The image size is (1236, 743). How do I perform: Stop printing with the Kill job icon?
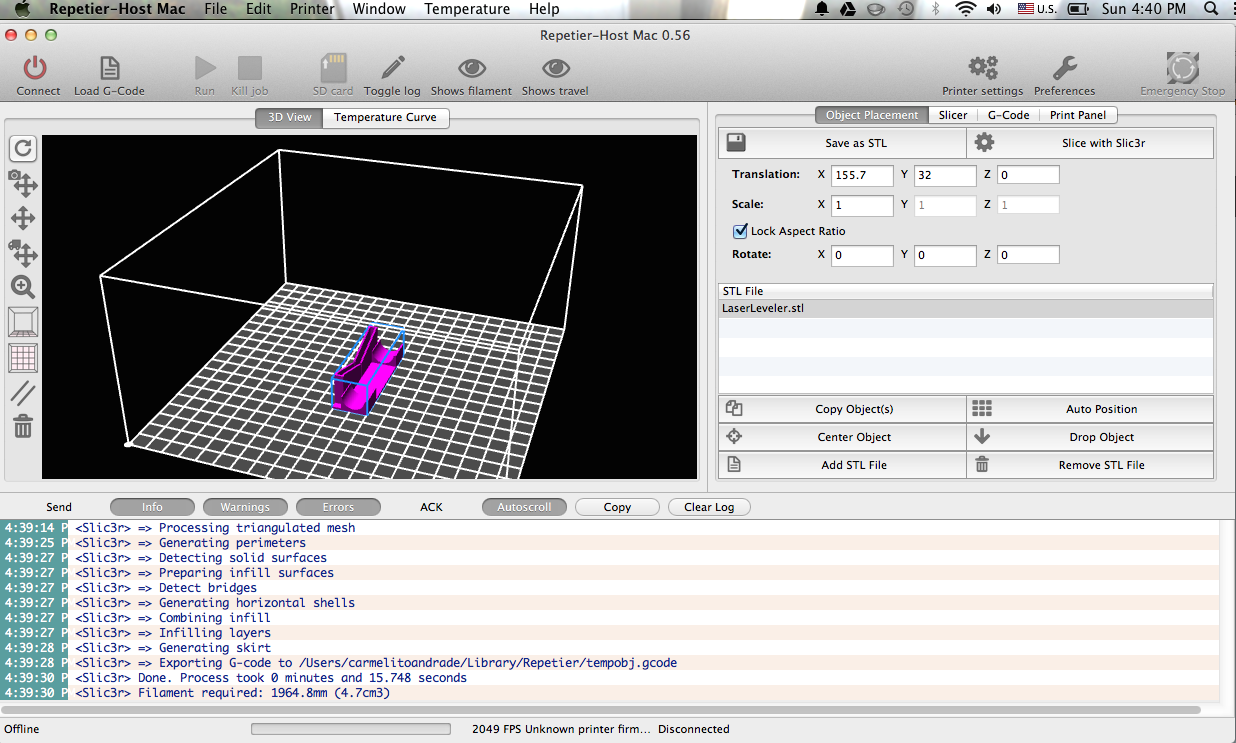pyautogui.click(x=249, y=68)
